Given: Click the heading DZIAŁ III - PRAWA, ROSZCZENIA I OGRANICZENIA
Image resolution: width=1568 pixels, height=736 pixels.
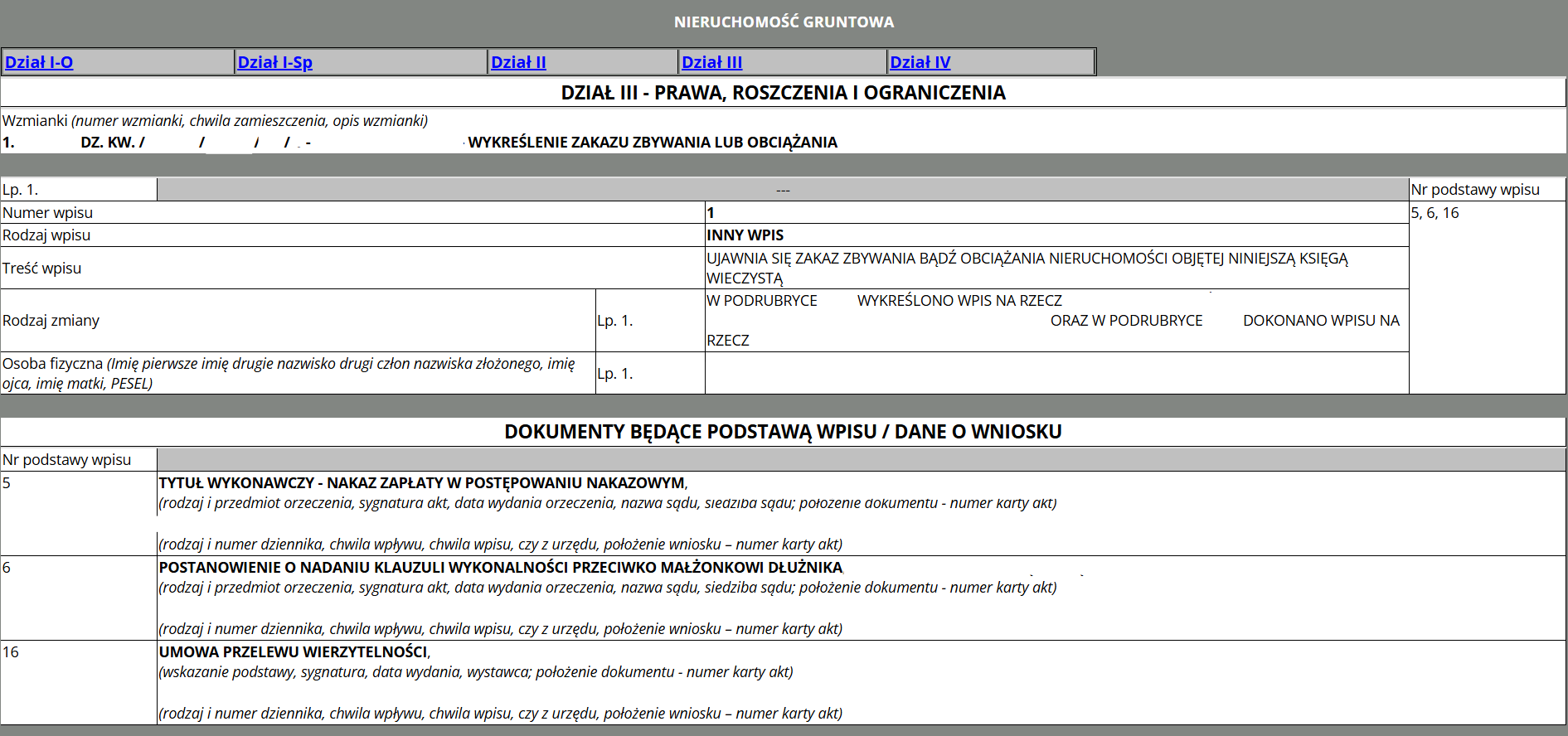Looking at the screenshot, I should (783, 93).
